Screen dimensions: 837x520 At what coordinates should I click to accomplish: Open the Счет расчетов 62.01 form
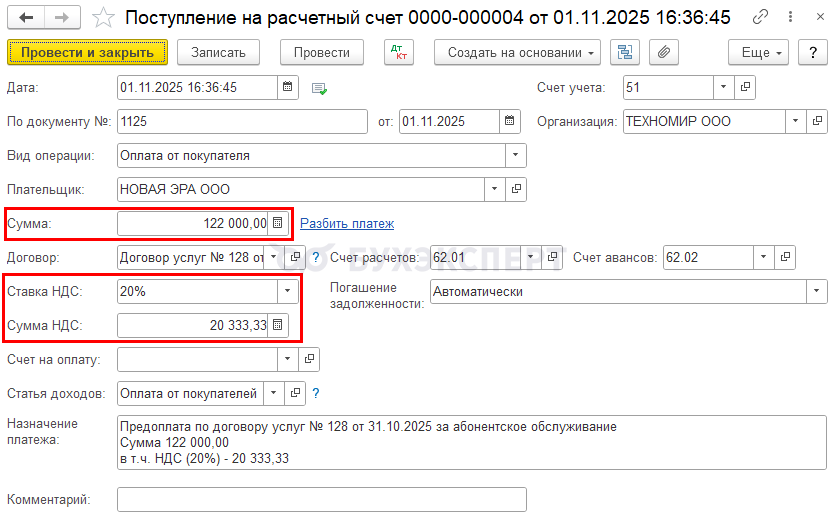[x=552, y=257]
